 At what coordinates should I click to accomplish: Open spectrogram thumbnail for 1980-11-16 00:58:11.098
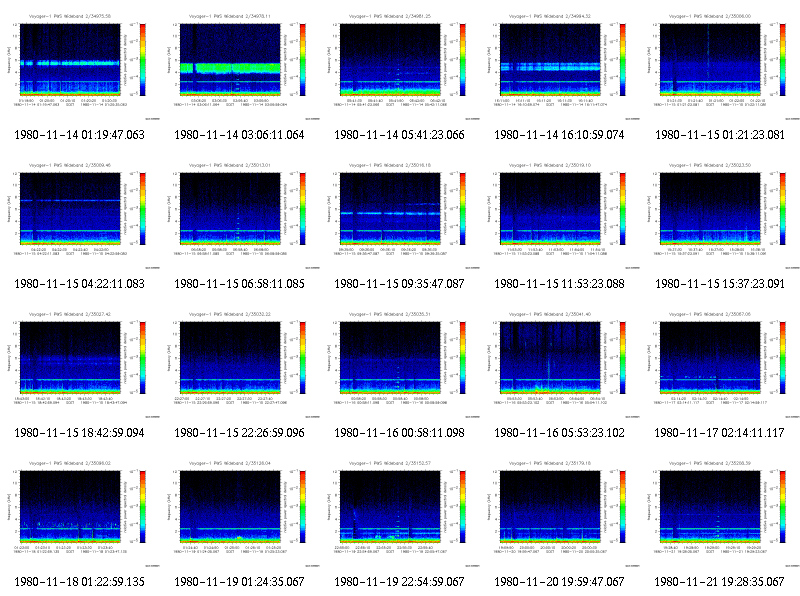pyautogui.click(x=400, y=364)
